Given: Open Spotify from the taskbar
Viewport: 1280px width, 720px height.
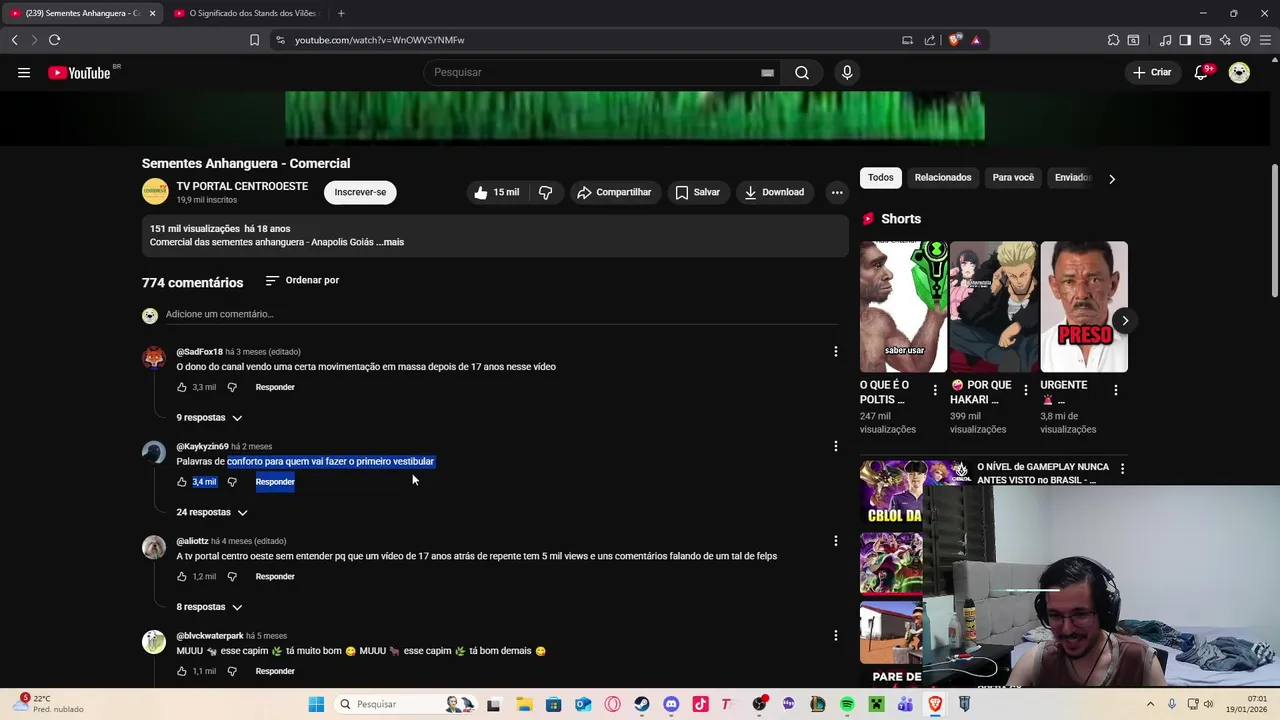Looking at the screenshot, I should pos(847,704).
